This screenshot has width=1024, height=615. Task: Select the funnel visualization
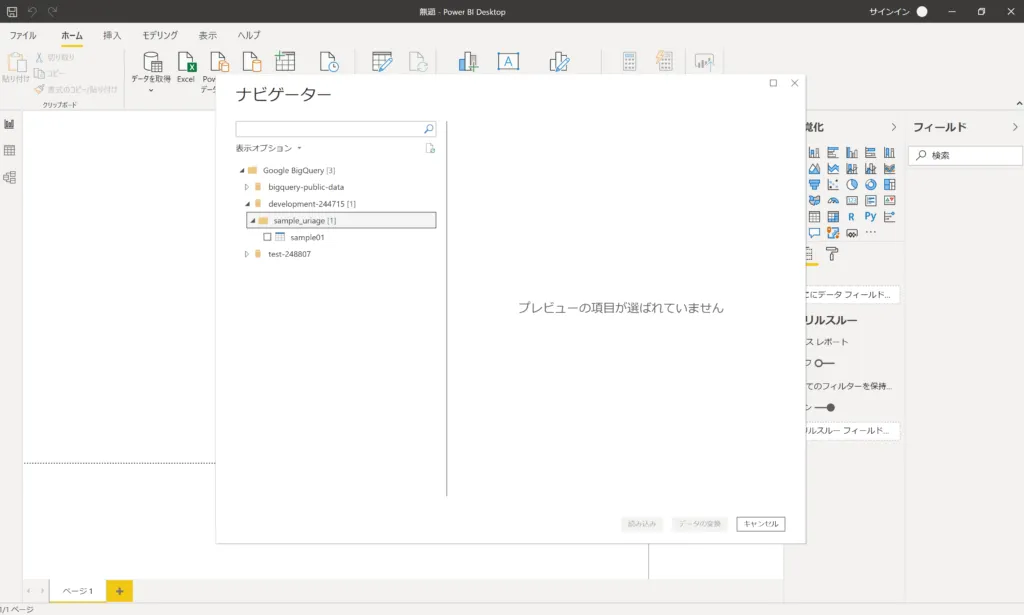[814, 185]
